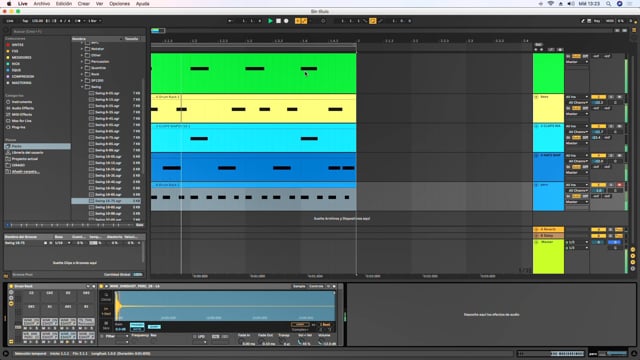Solo the cyan claps track
640x360 pixels.
611,126
